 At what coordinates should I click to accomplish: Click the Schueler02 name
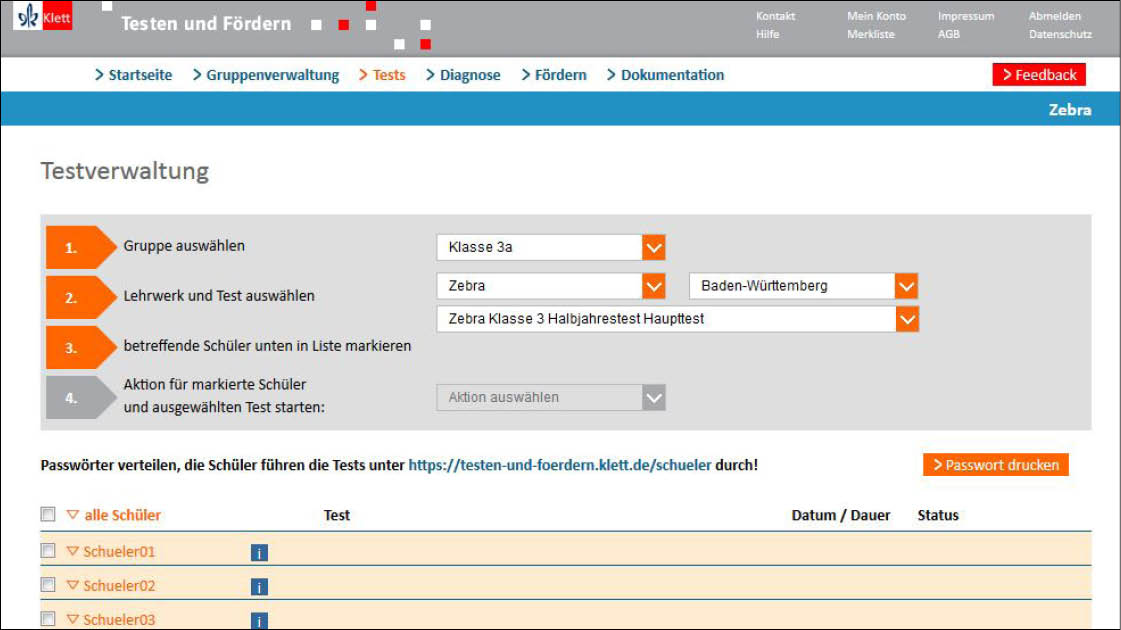[119, 586]
